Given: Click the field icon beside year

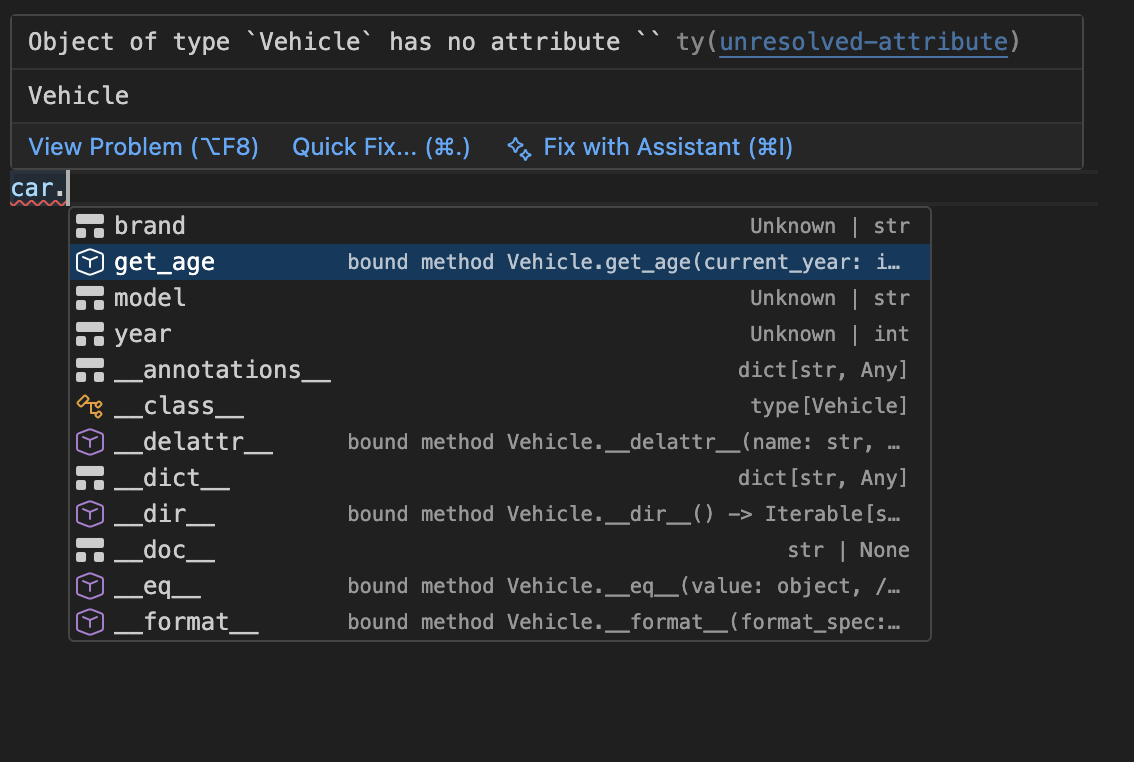Looking at the screenshot, I should point(89,333).
